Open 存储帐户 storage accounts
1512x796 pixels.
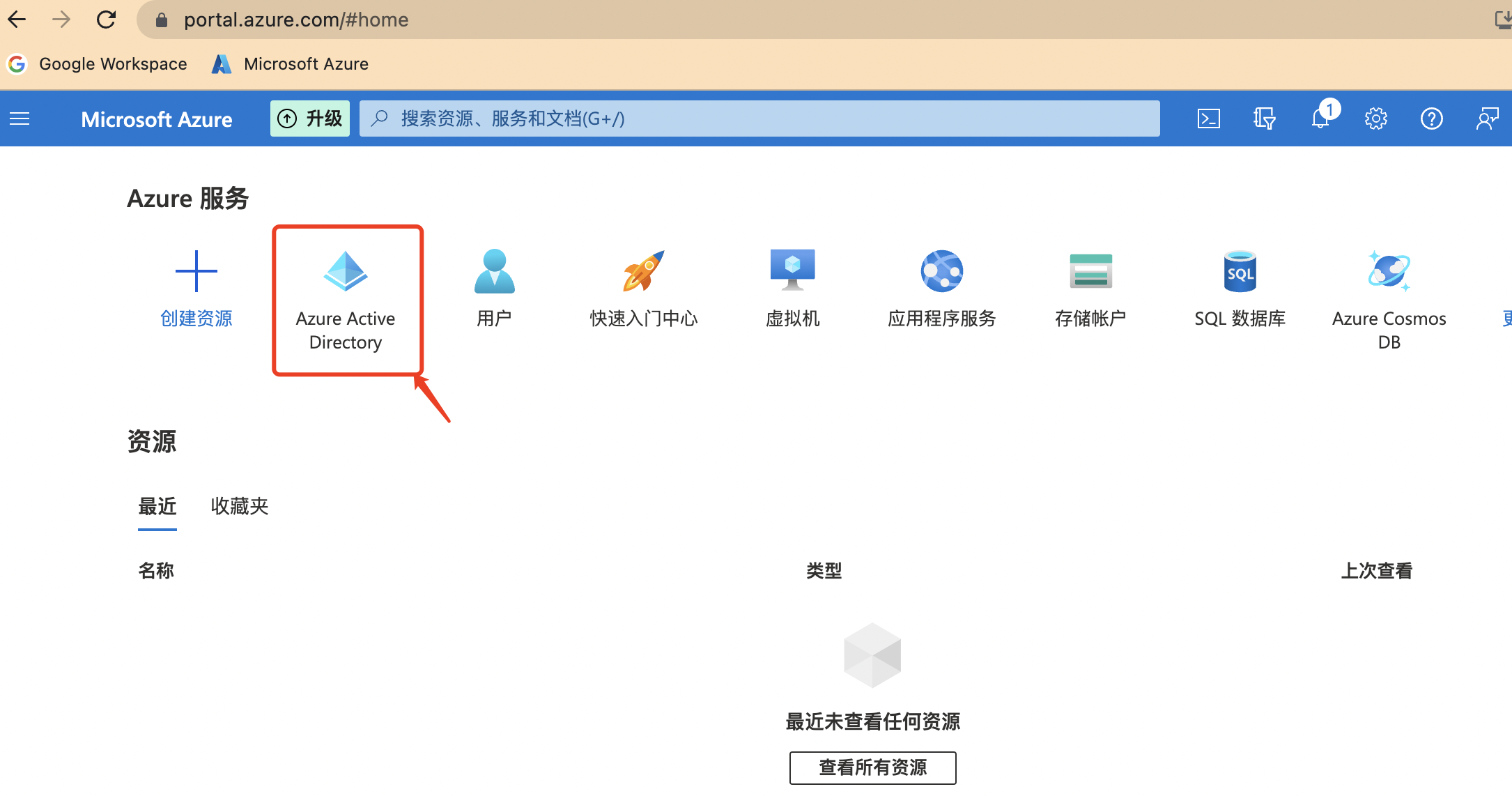point(1091,289)
